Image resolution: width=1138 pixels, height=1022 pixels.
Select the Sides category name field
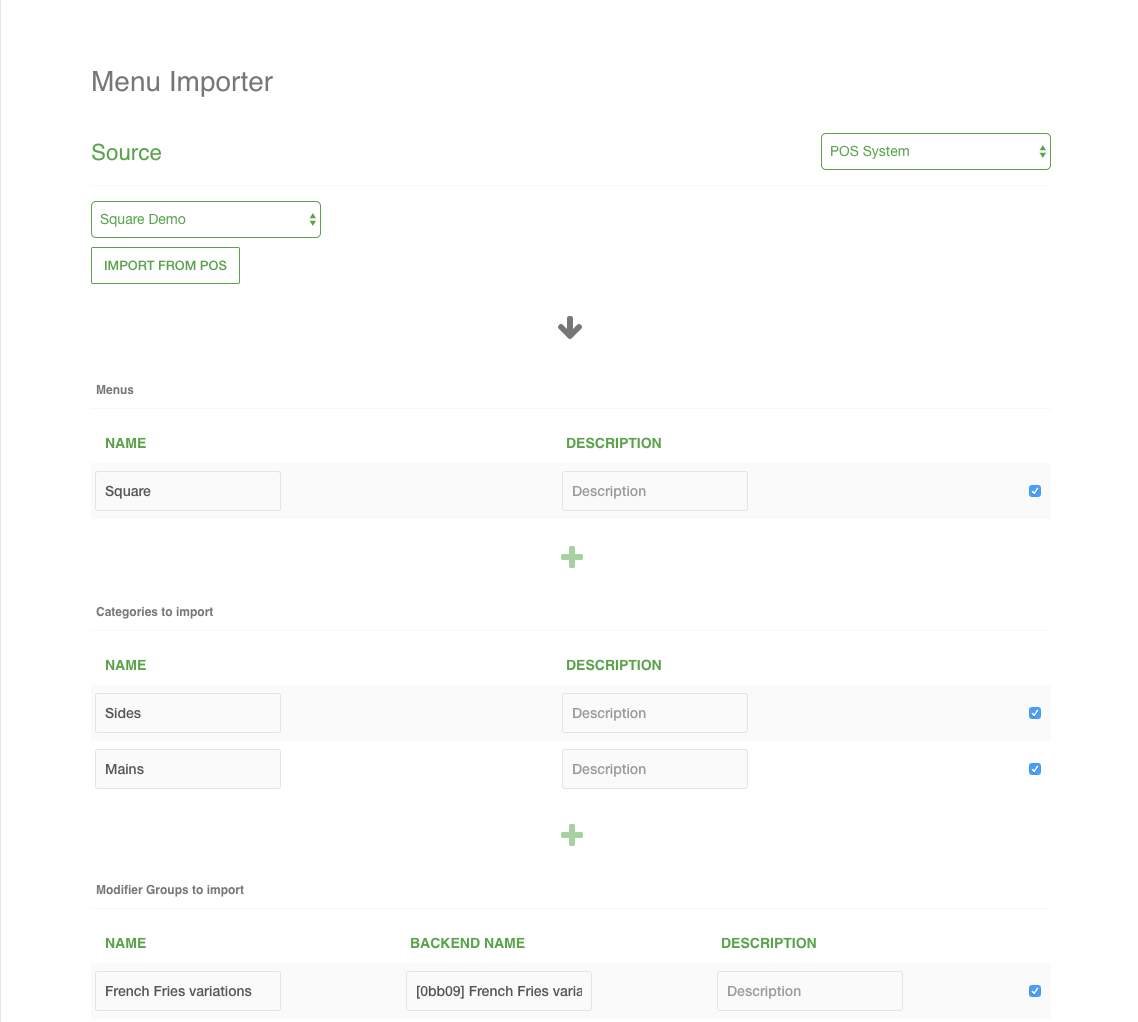(x=187, y=713)
